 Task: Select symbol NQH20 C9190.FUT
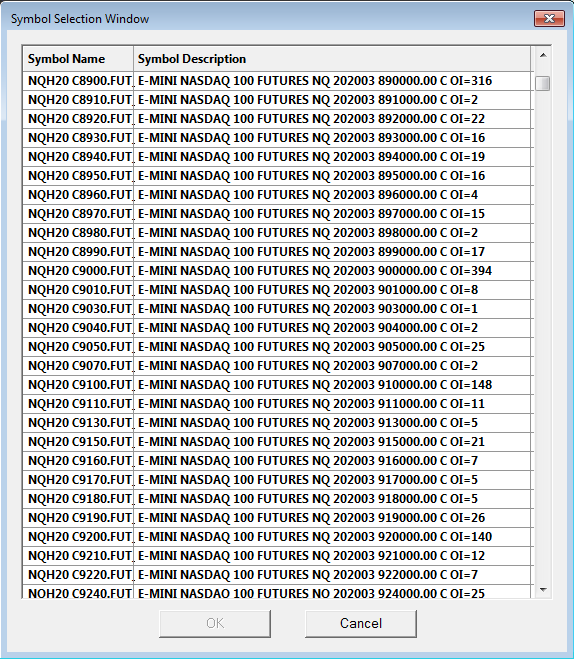click(78, 517)
